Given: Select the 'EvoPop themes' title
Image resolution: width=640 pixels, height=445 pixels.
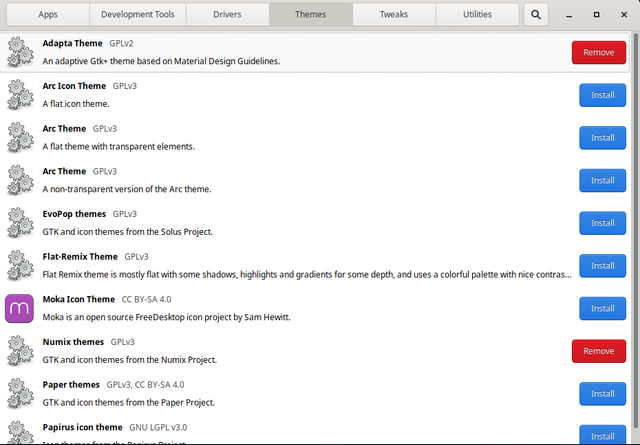Looking at the screenshot, I should tap(74, 214).
